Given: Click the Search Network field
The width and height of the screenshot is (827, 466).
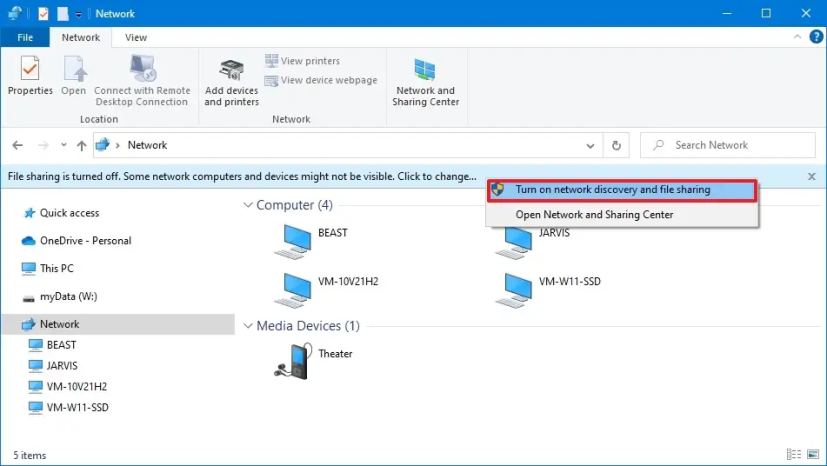Looking at the screenshot, I should [x=728, y=145].
